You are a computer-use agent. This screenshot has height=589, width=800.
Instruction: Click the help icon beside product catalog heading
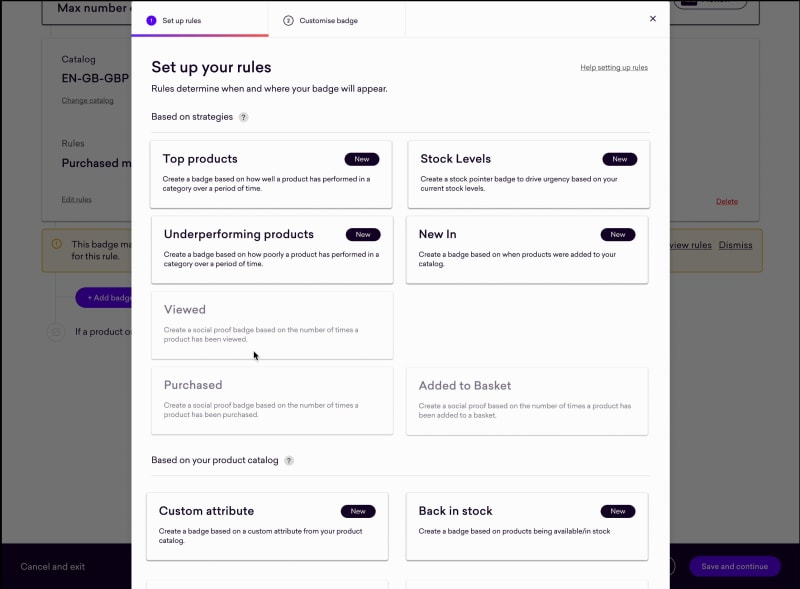click(x=289, y=461)
